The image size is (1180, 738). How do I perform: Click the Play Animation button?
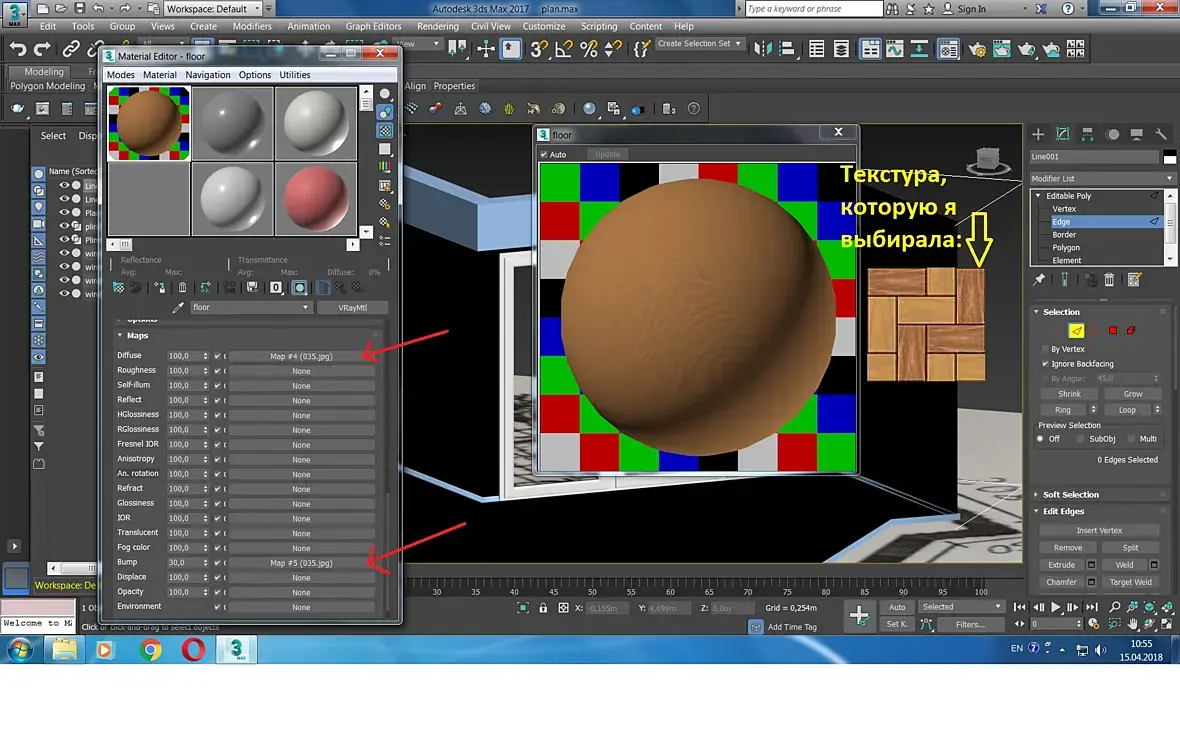pyautogui.click(x=1055, y=607)
